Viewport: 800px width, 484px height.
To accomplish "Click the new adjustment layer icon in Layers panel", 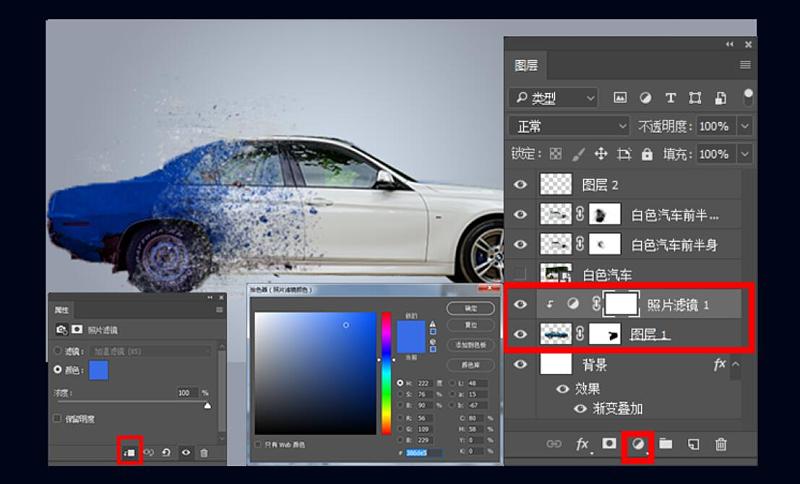I will coord(636,444).
